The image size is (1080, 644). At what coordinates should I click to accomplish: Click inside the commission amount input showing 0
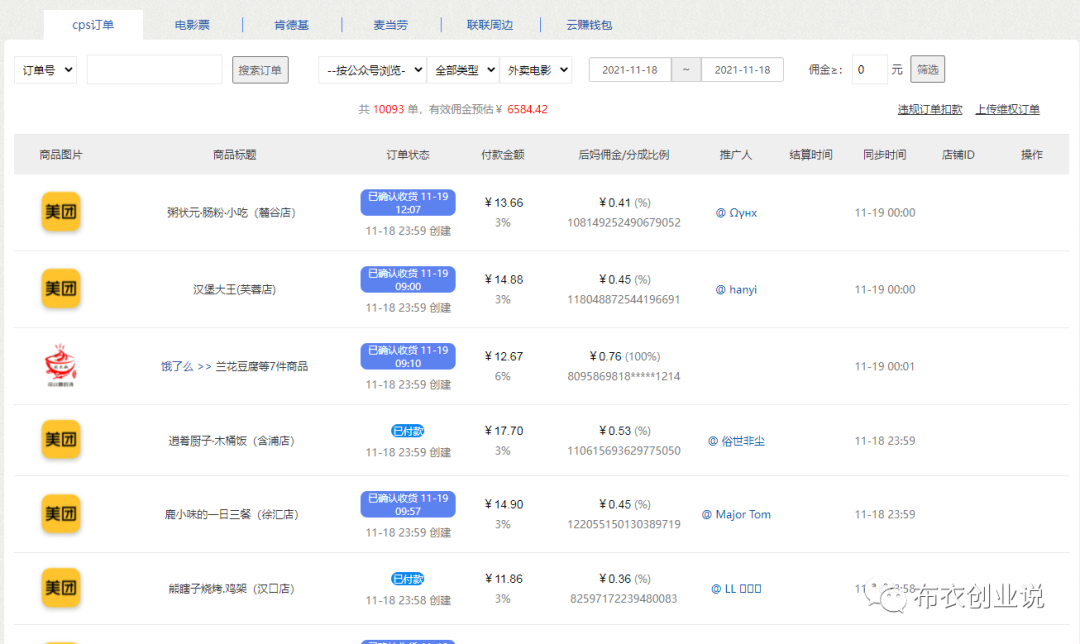coord(869,69)
